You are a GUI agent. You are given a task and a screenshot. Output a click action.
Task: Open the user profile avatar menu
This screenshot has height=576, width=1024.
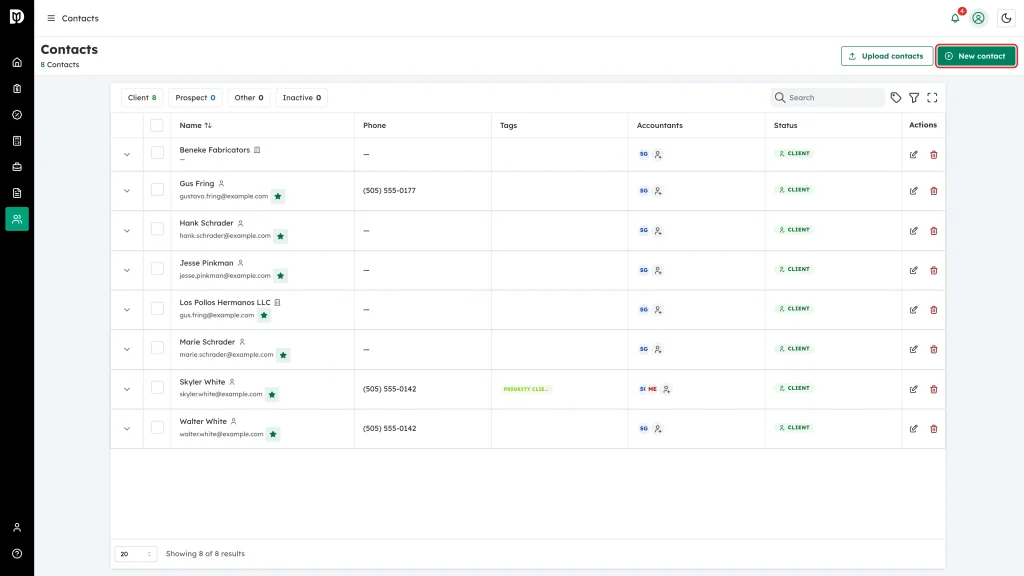(978, 18)
